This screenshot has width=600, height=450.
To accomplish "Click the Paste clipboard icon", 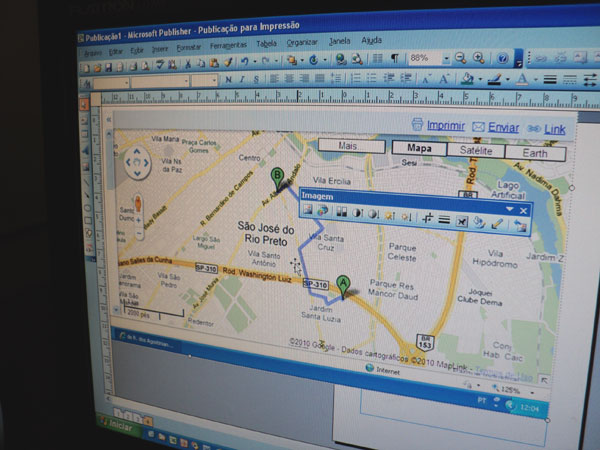I will [214, 63].
